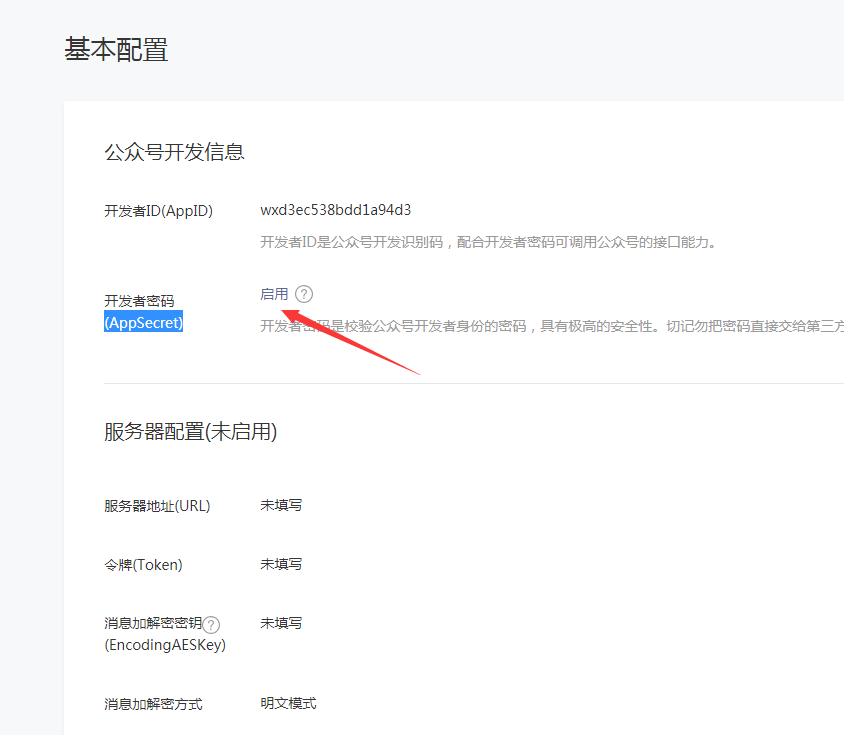844x735 pixels.
Task: Click the 启用 link for developer password
Action: [x=274, y=294]
